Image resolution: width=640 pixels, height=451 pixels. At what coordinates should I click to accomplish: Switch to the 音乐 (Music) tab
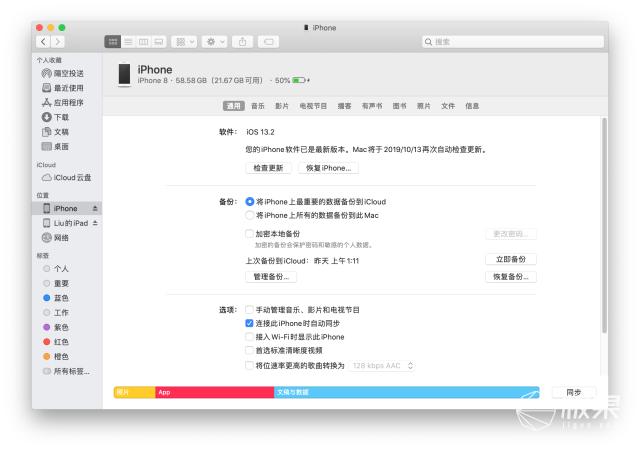[258, 106]
